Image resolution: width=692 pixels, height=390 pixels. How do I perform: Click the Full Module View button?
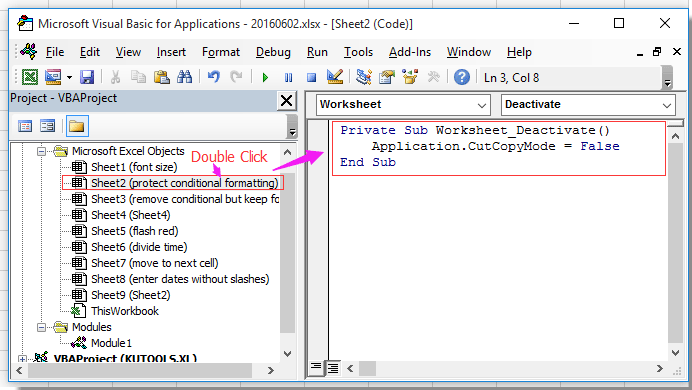click(333, 368)
